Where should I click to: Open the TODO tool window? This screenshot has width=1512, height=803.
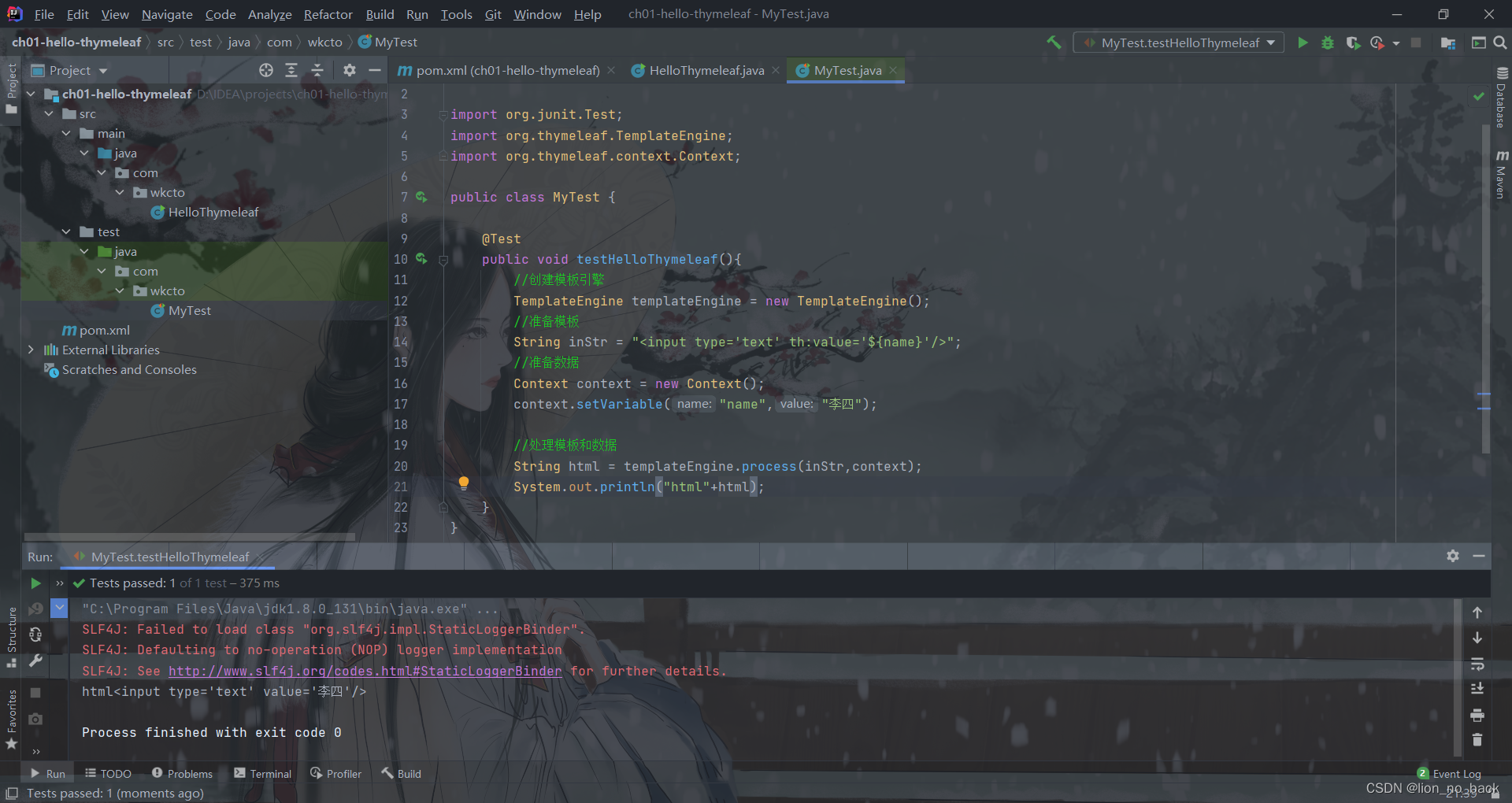108,774
